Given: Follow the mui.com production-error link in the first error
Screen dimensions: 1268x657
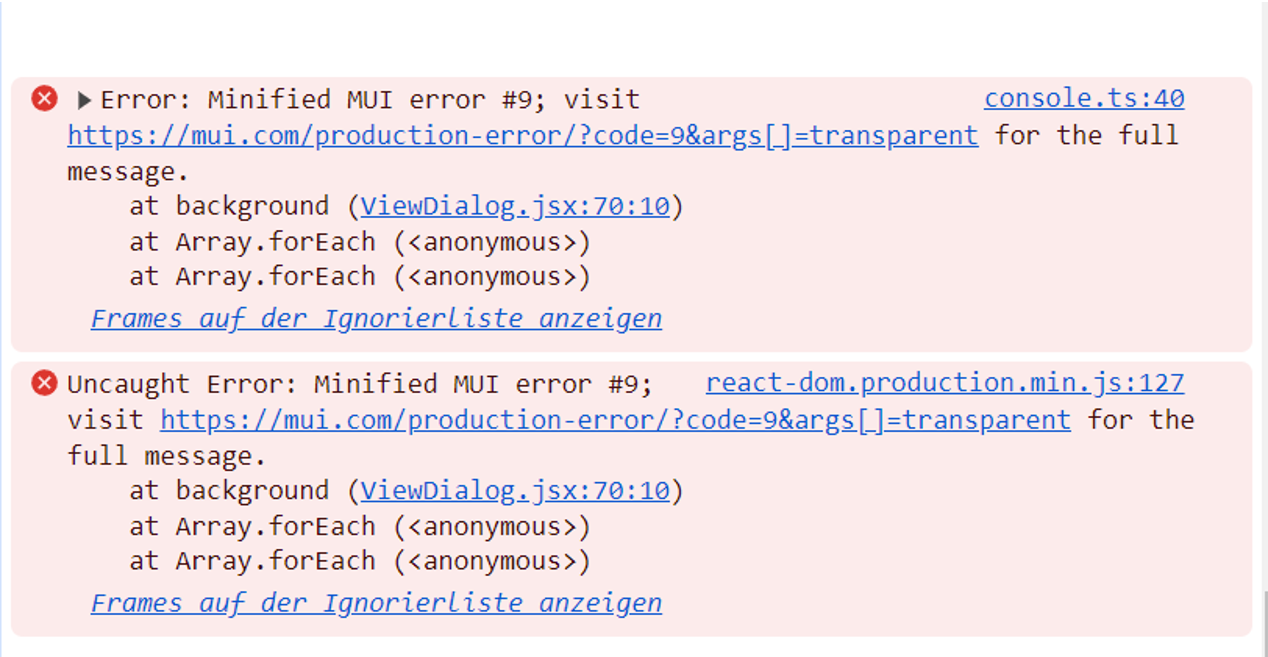Looking at the screenshot, I should (523, 136).
